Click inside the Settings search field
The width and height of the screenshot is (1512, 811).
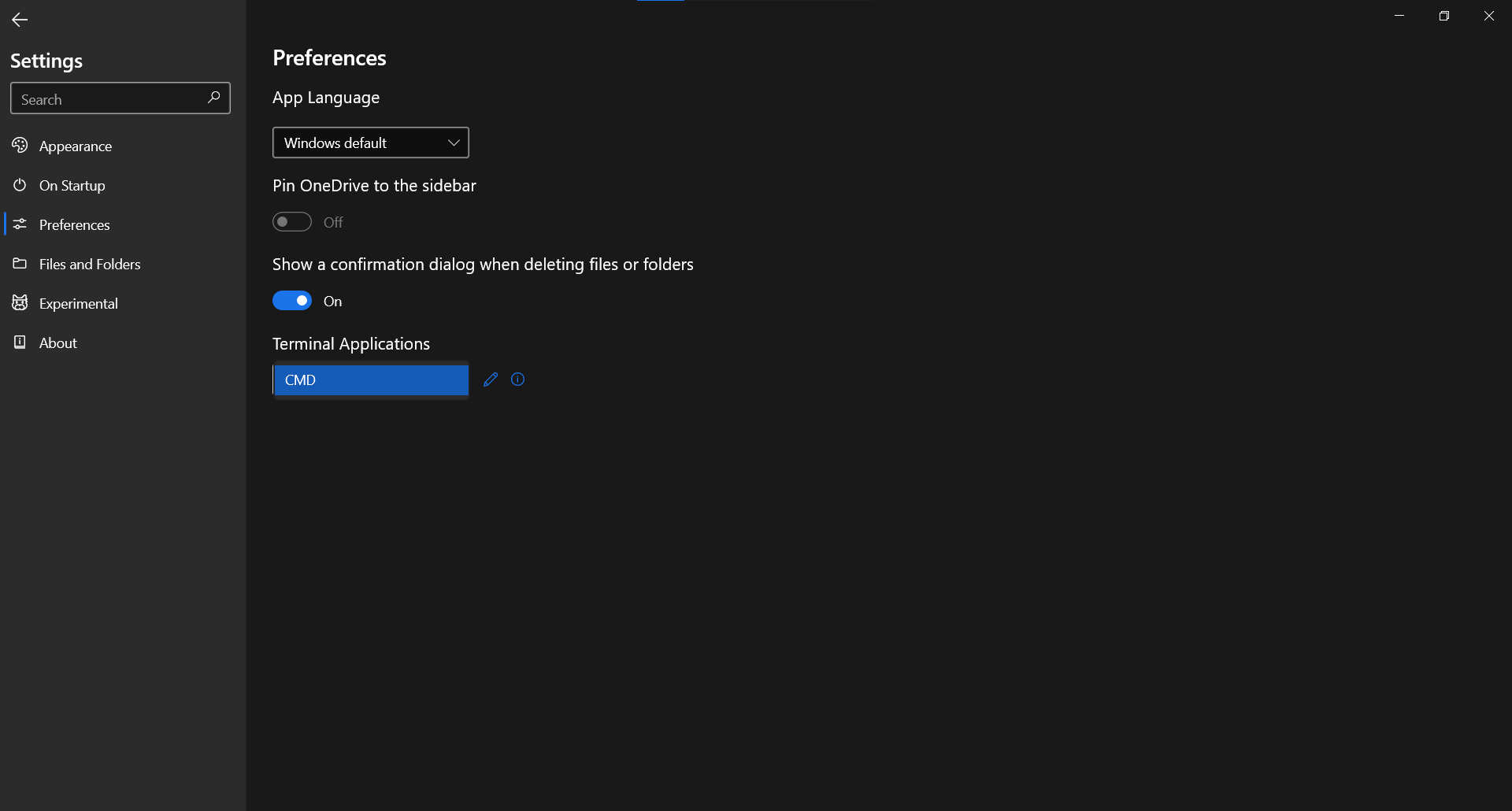point(102,98)
